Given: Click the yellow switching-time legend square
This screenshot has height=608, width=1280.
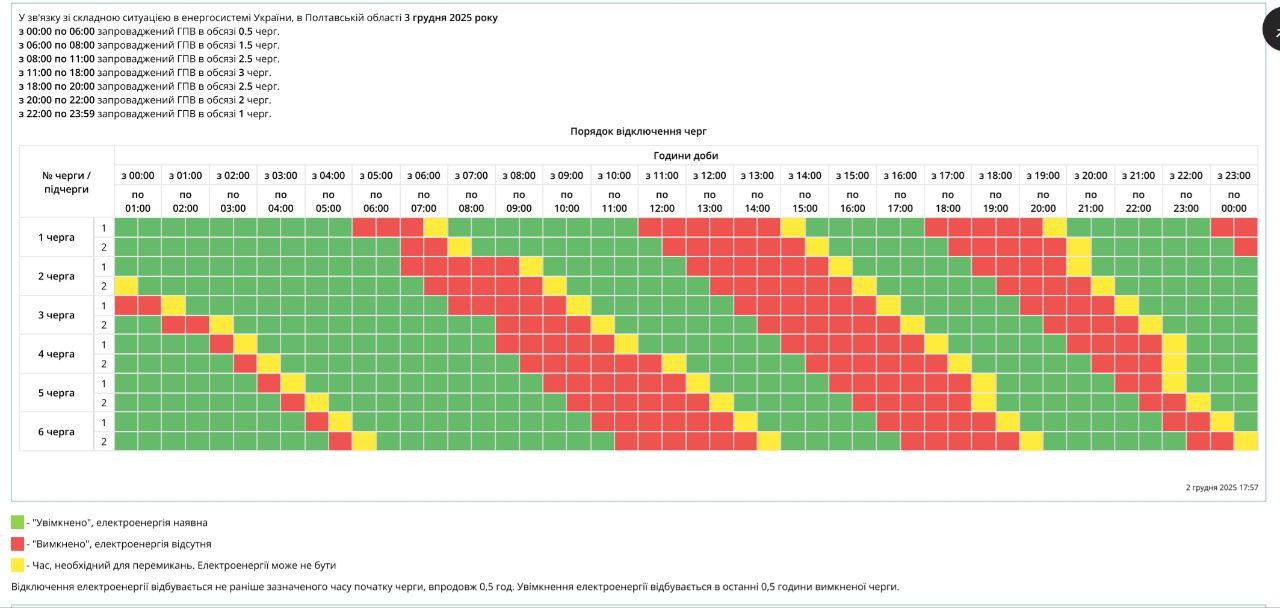Looking at the screenshot, I should 17,565.
